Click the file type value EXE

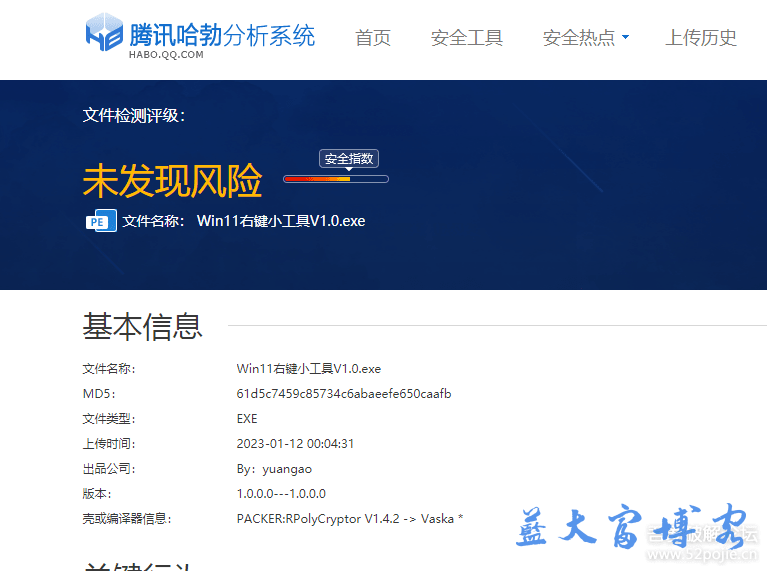pos(247,418)
